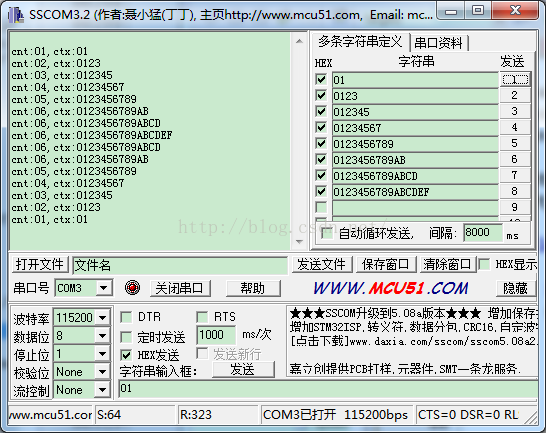Click the 隐藏 hide button

(x=515, y=288)
